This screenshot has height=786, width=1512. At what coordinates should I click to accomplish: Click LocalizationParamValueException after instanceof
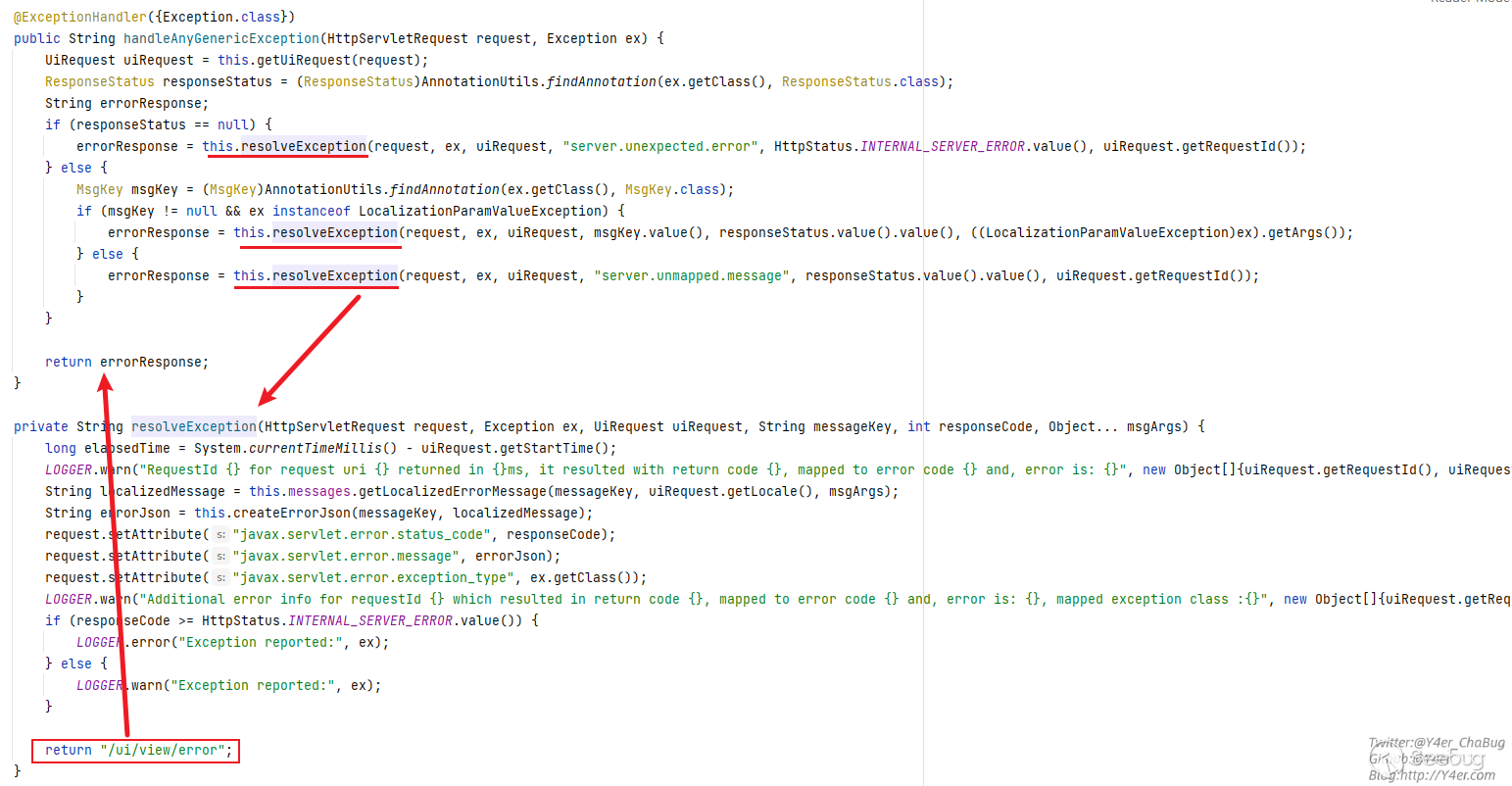click(x=480, y=211)
